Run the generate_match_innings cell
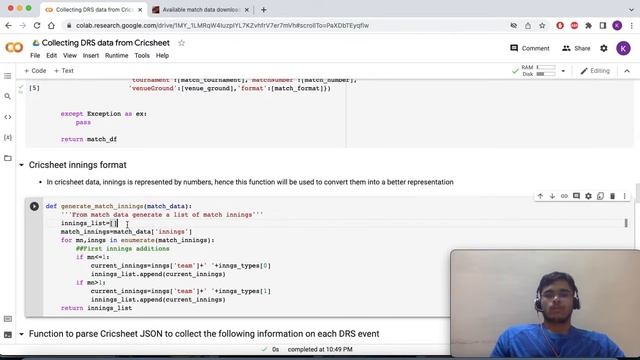 click(x=34, y=207)
